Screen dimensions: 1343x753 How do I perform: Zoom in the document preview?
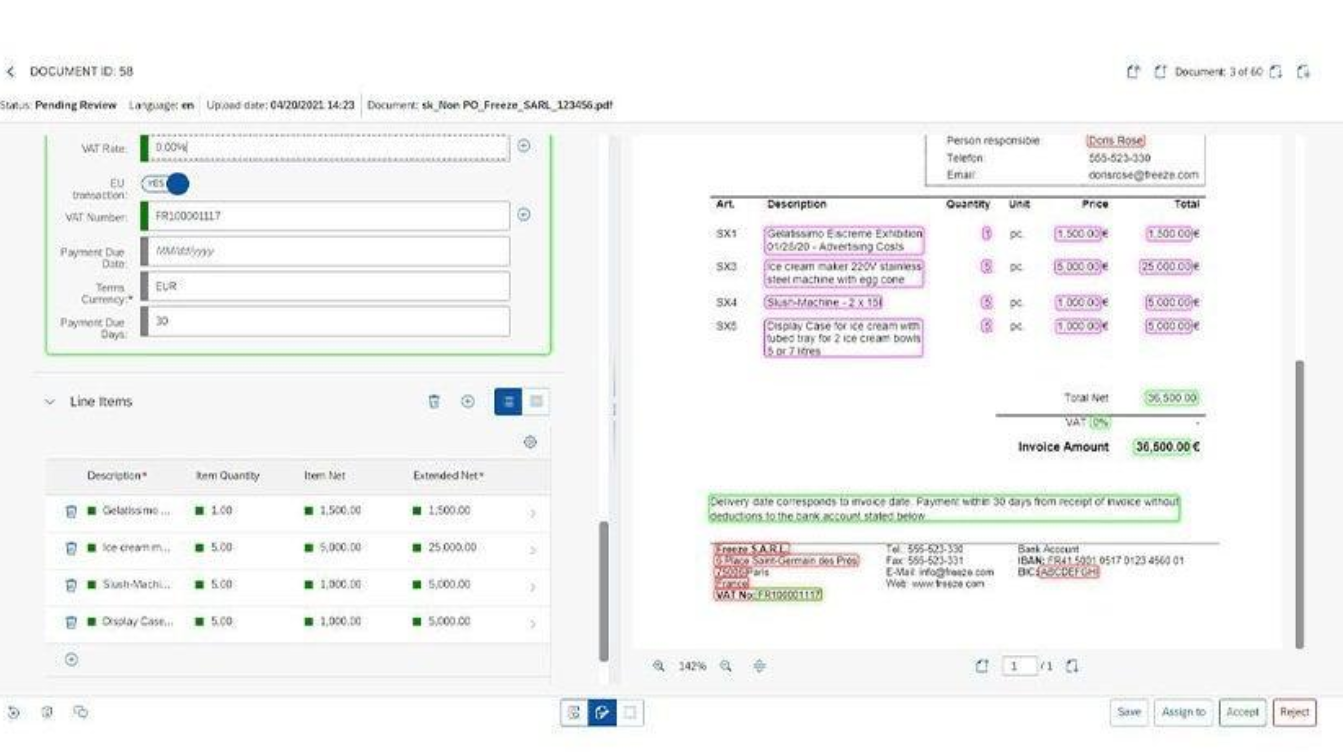(727, 665)
